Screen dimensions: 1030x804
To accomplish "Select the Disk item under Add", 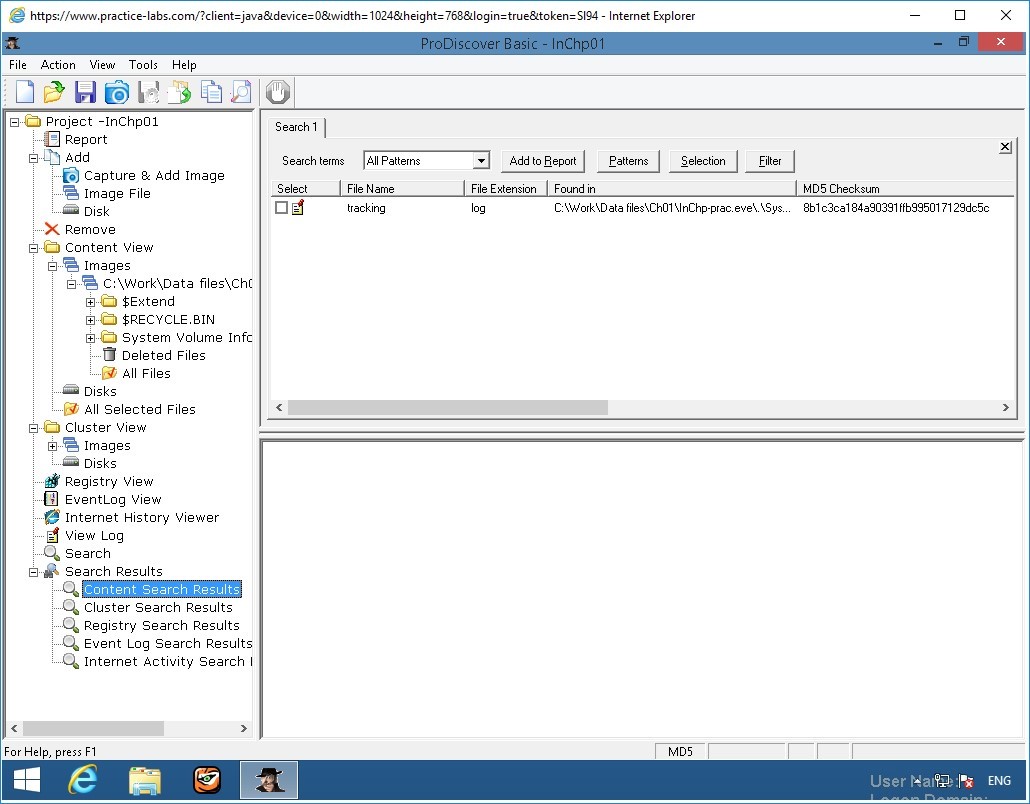I will coord(97,212).
